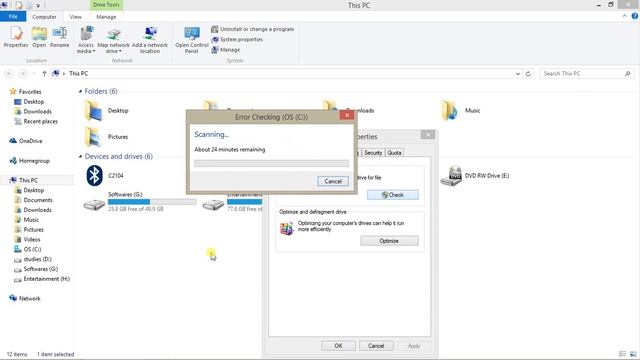Click Manage in System group
640x360 pixels.
pyautogui.click(x=226, y=50)
